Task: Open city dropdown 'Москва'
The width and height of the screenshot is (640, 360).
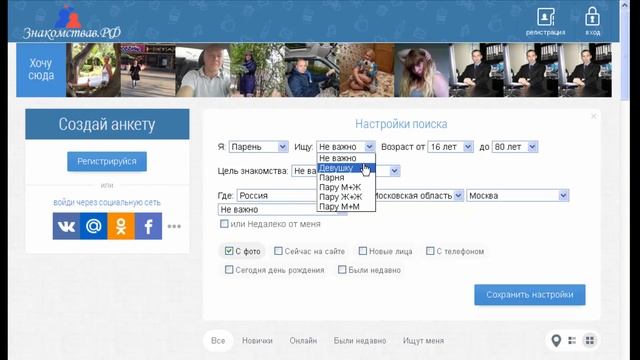Action: tap(518, 196)
